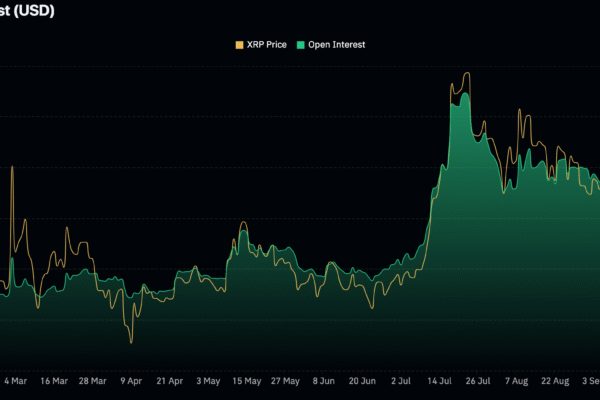The image size is (600, 400).
Task: Click the green Open Interest legend swatch
Action: 298,45
